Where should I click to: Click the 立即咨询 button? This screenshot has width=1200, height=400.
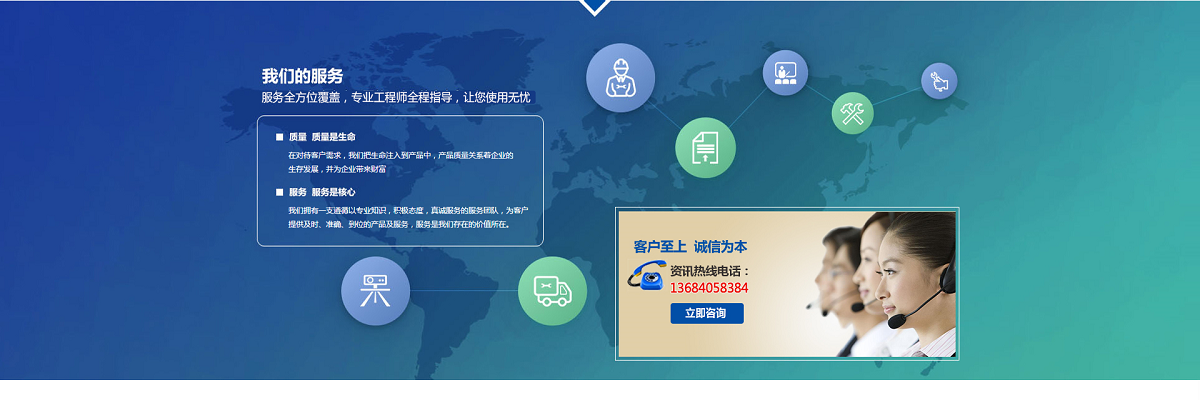[707, 314]
